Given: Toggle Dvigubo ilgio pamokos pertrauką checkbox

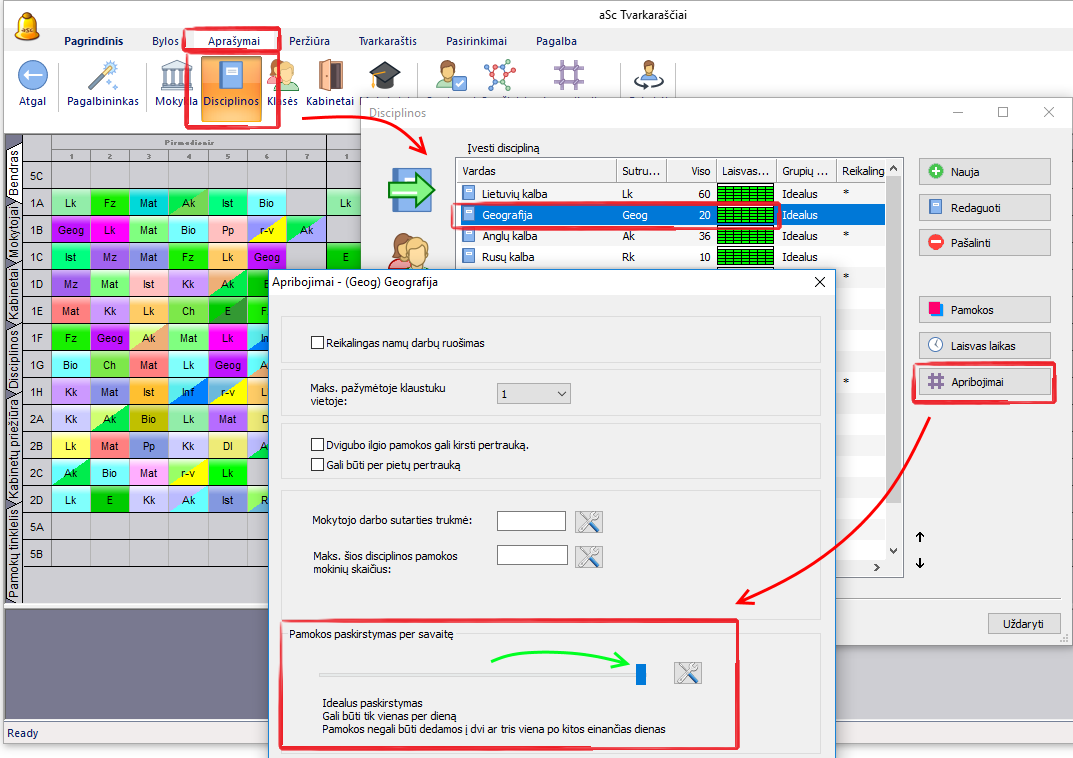Looking at the screenshot, I should point(318,445).
